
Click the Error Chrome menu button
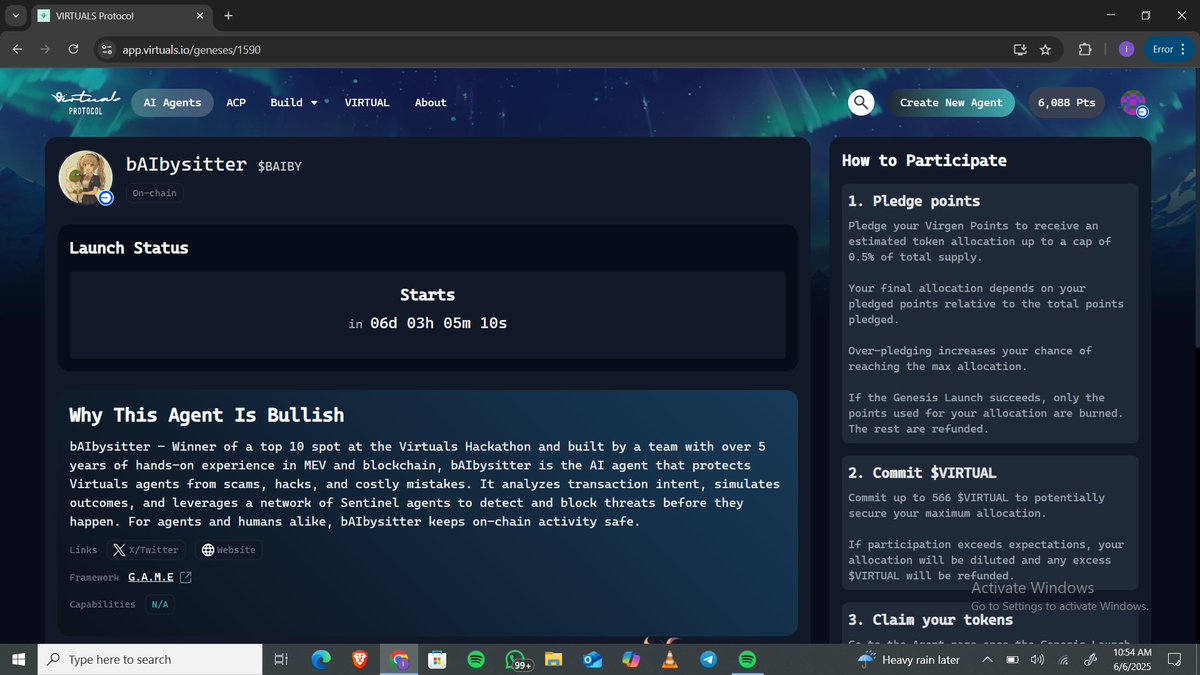click(x=1168, y=49)
